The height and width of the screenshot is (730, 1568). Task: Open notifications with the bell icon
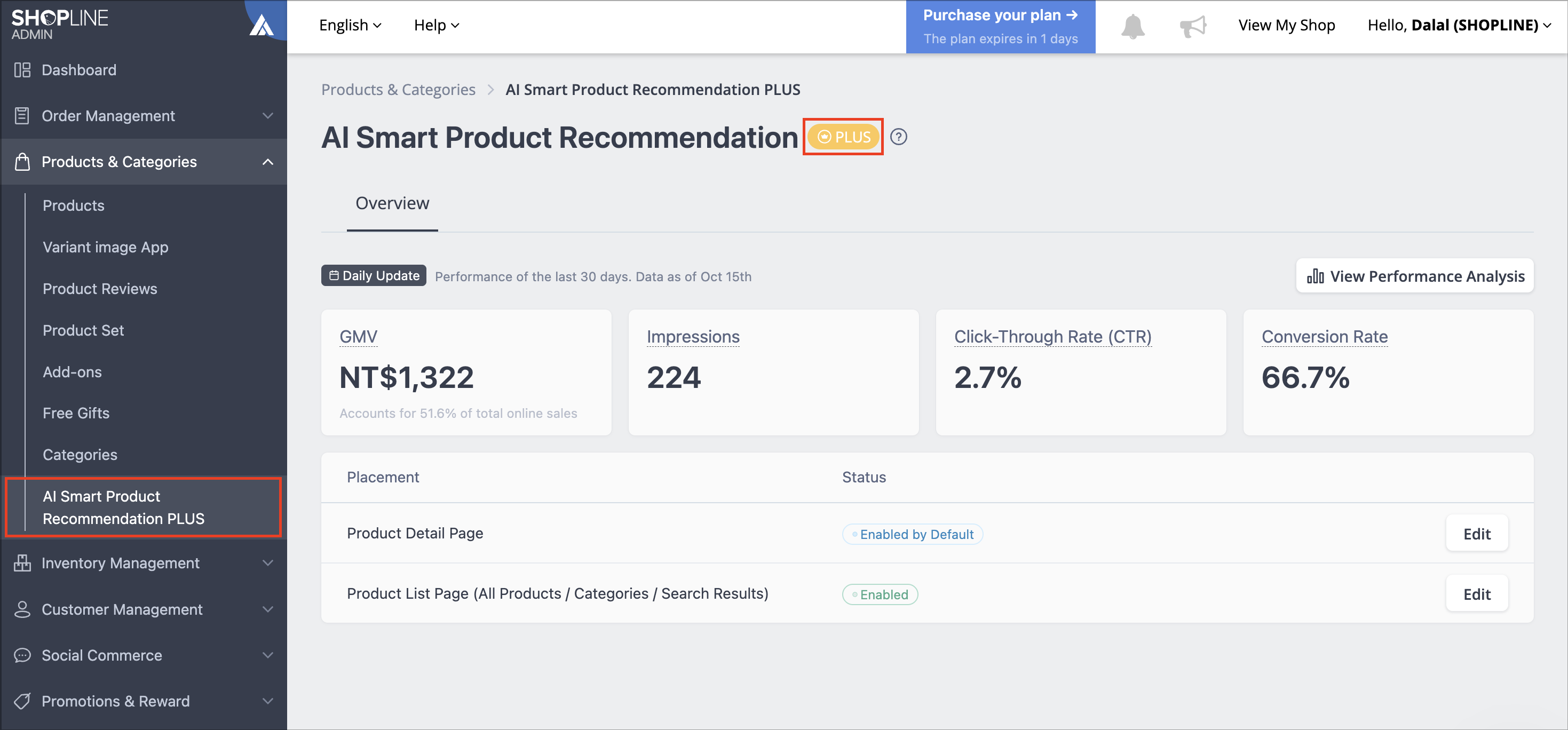click(x=1133, y=26)
